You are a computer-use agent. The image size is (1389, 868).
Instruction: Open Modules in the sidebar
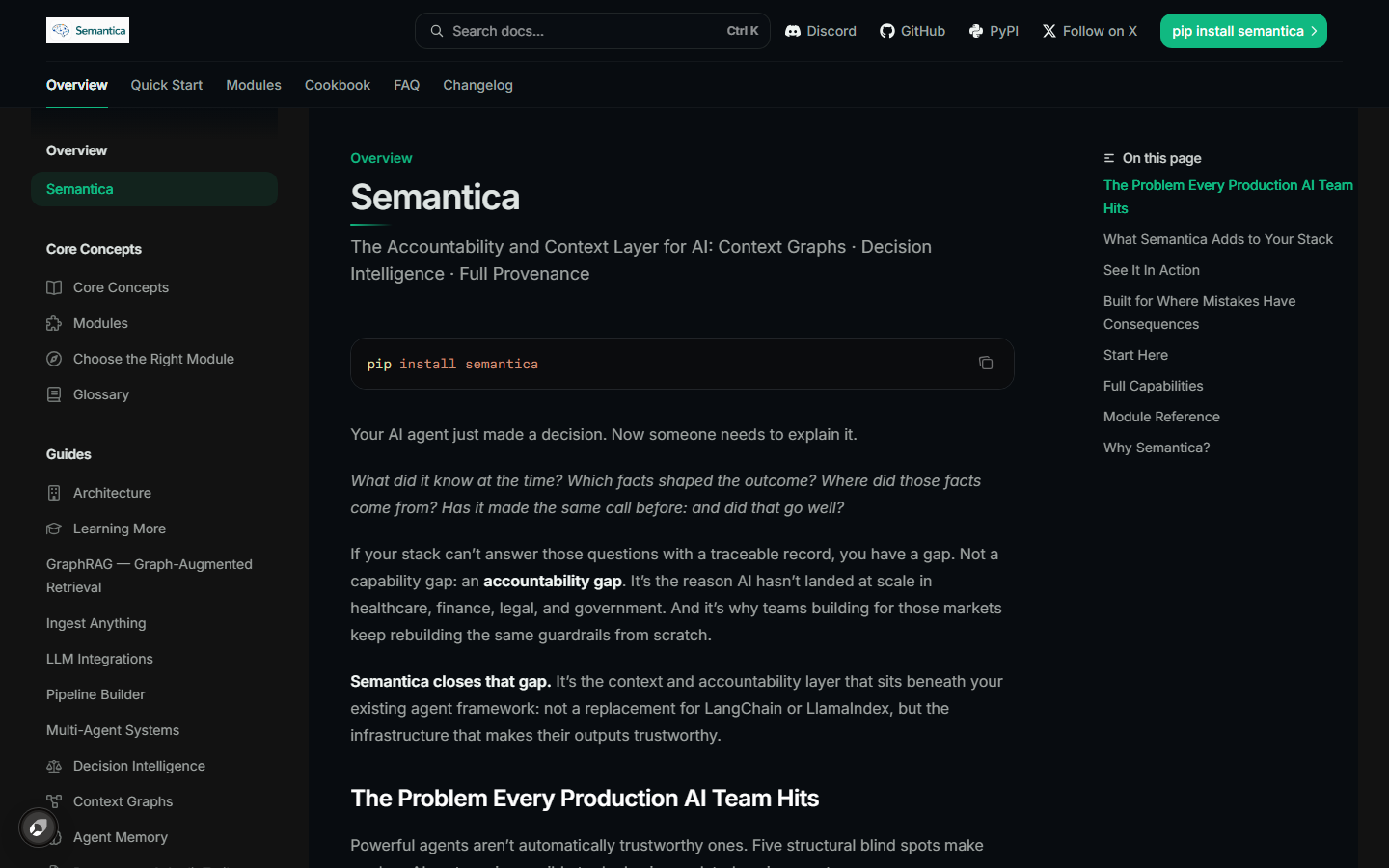click(x=154, y=323)
